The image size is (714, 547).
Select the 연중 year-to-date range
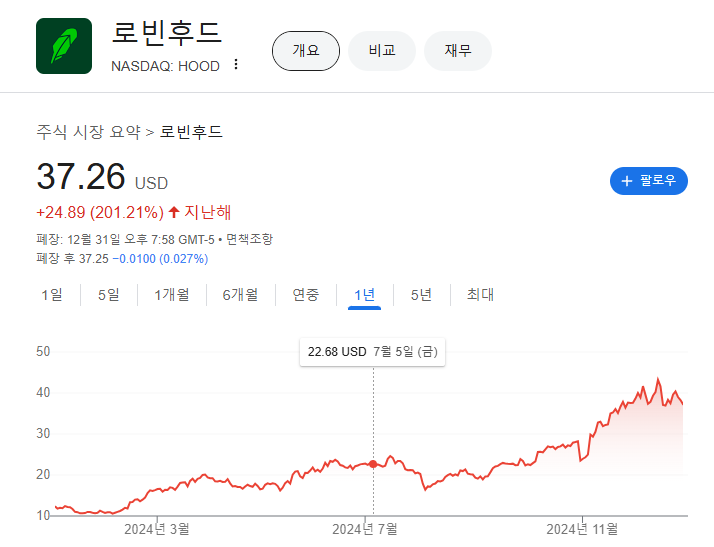306,295
